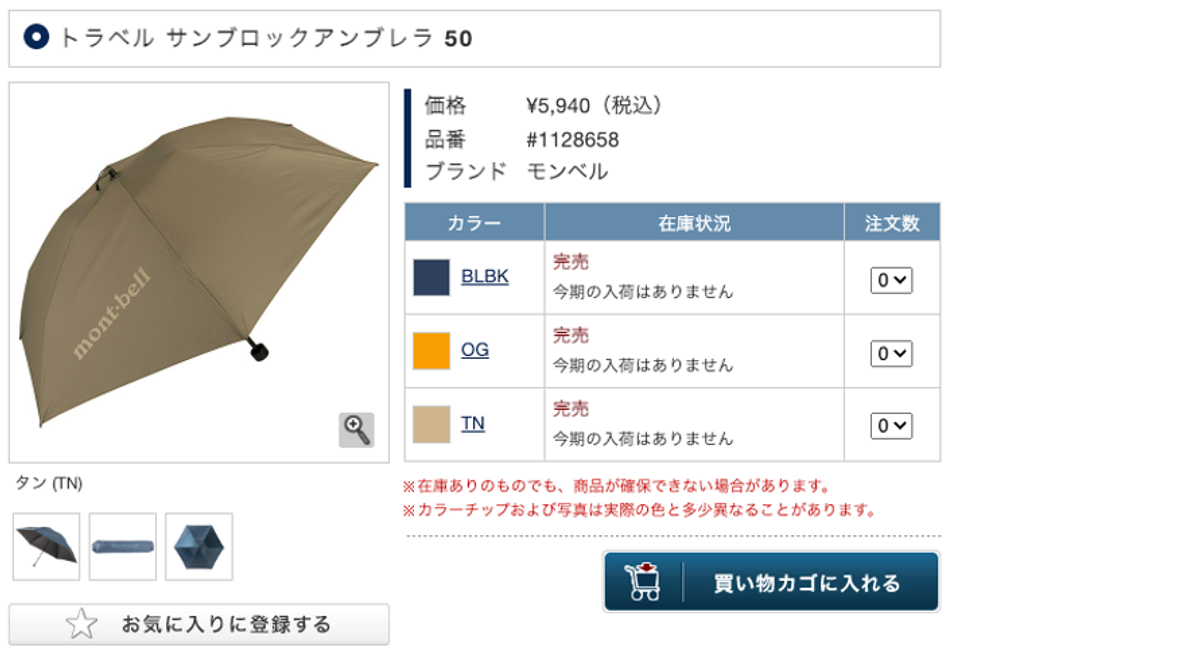Image resolution: width=1200 pixels, height=653 pixels.
Task: Click the main tan umbrella product image
Action: pos(199,272)
